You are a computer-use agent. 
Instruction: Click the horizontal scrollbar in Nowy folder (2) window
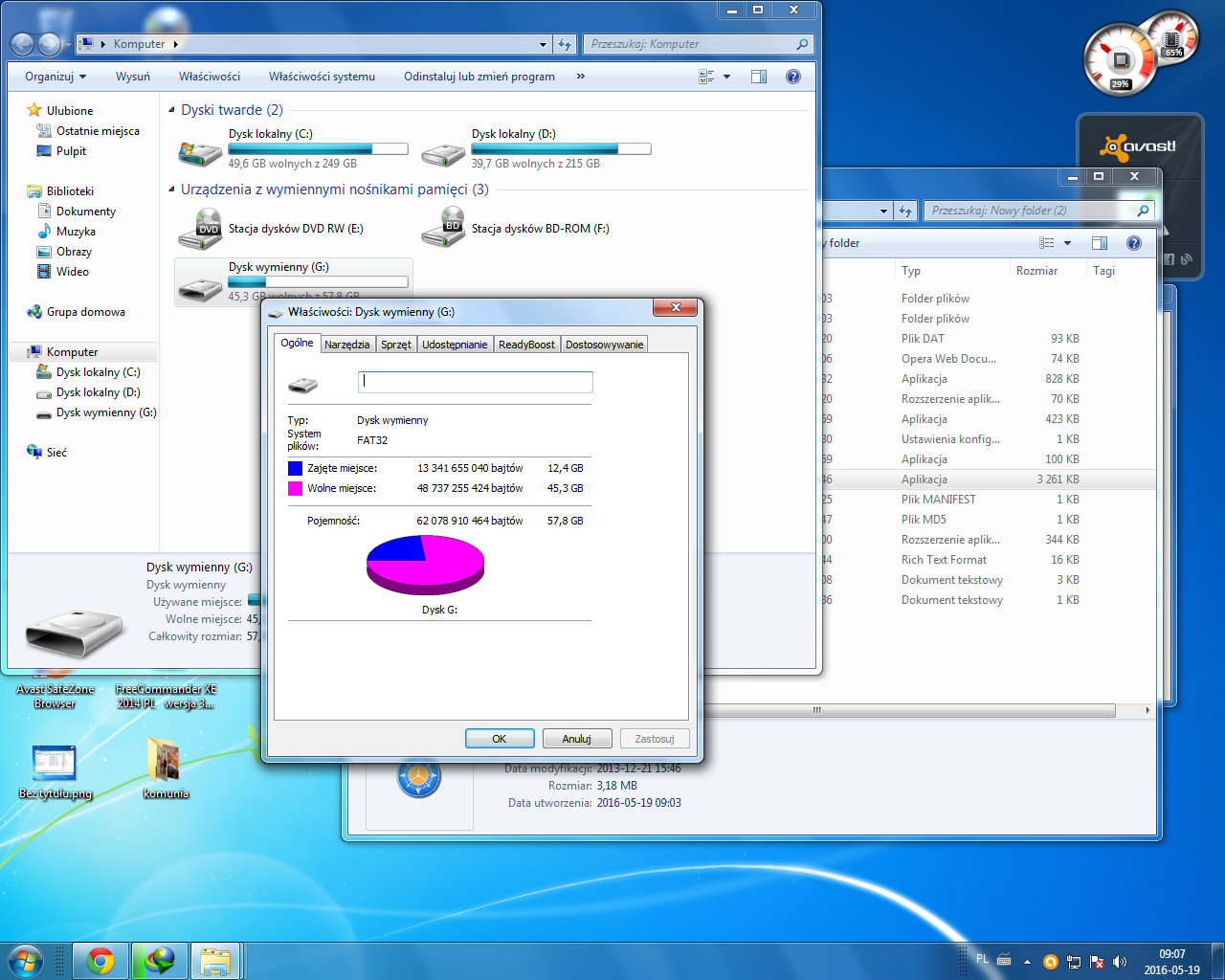(x=816, y=711)
